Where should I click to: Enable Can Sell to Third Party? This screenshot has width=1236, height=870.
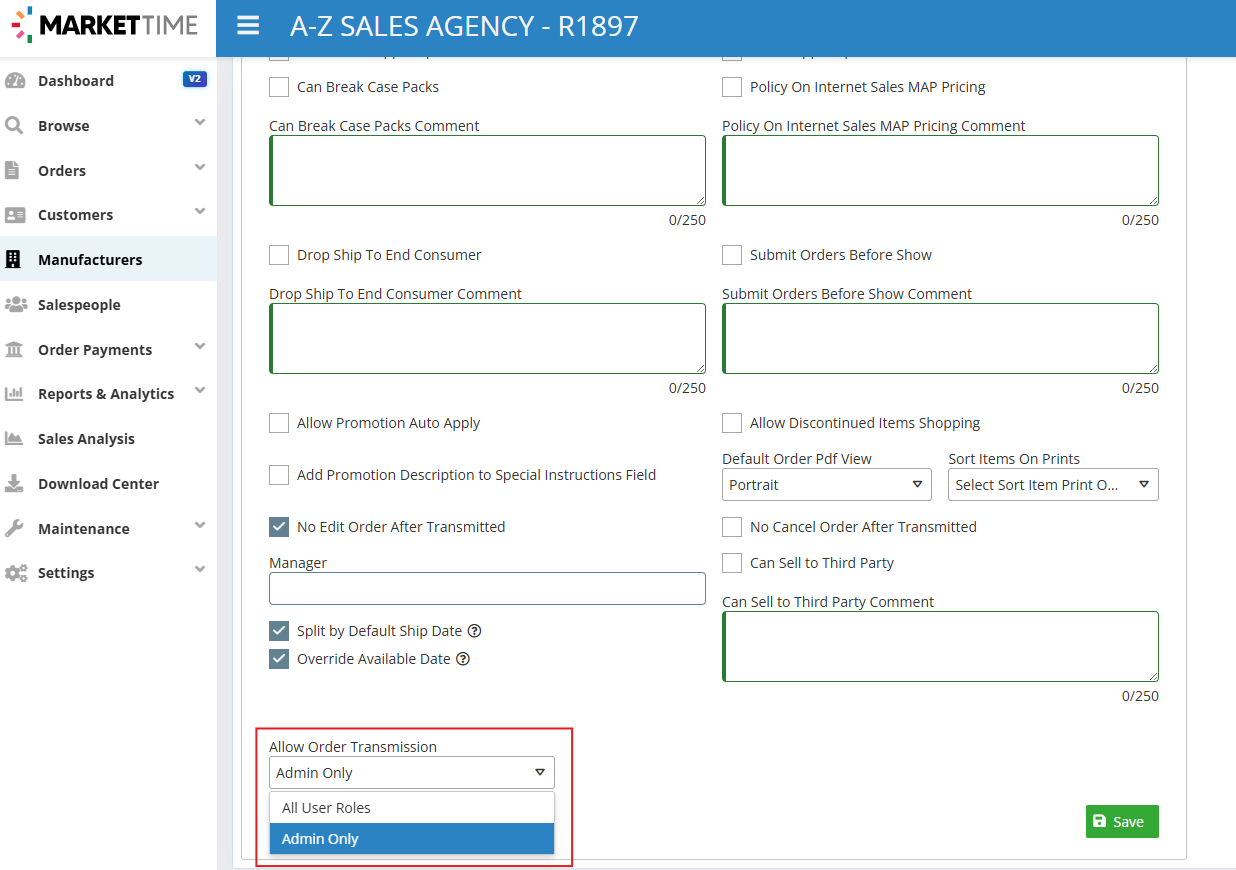732,563
